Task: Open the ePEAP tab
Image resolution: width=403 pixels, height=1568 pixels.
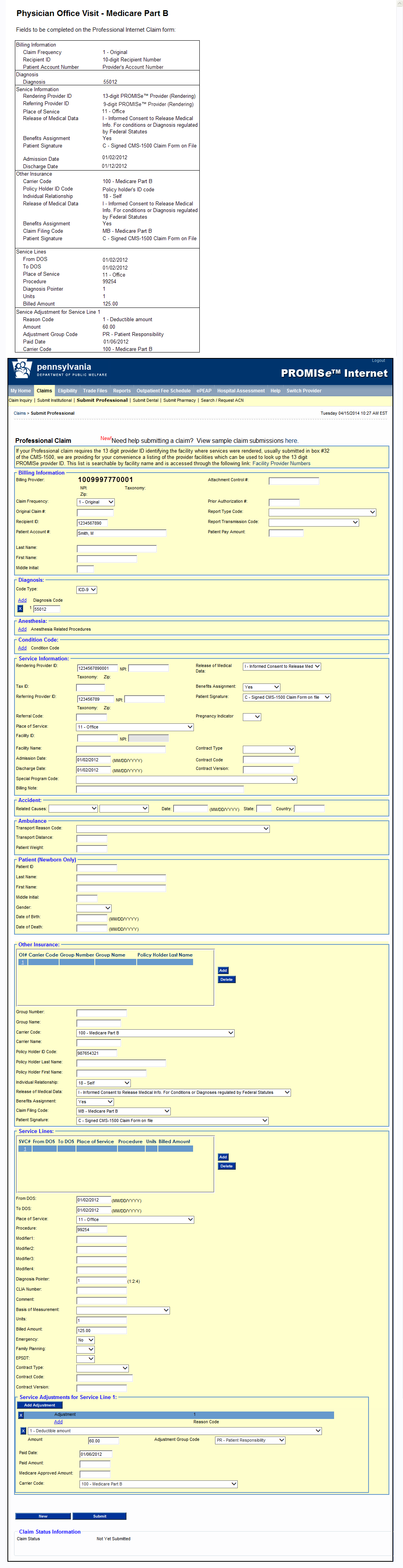Action: (204, 391)
